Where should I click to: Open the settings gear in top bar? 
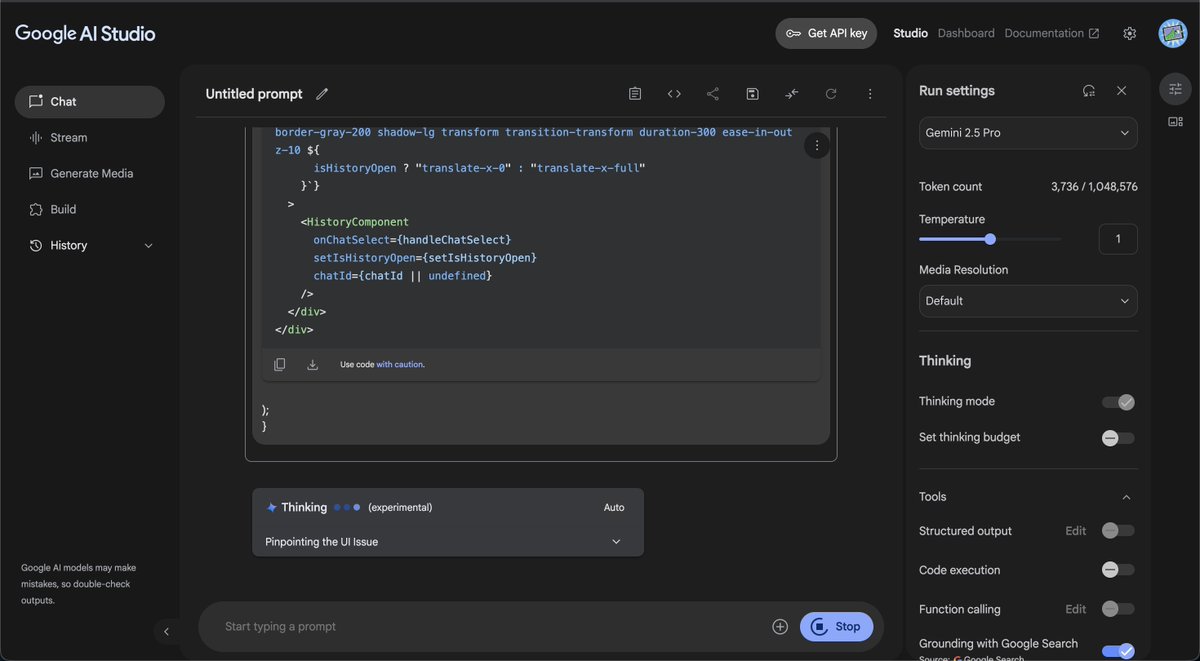tap(1130, 33)
